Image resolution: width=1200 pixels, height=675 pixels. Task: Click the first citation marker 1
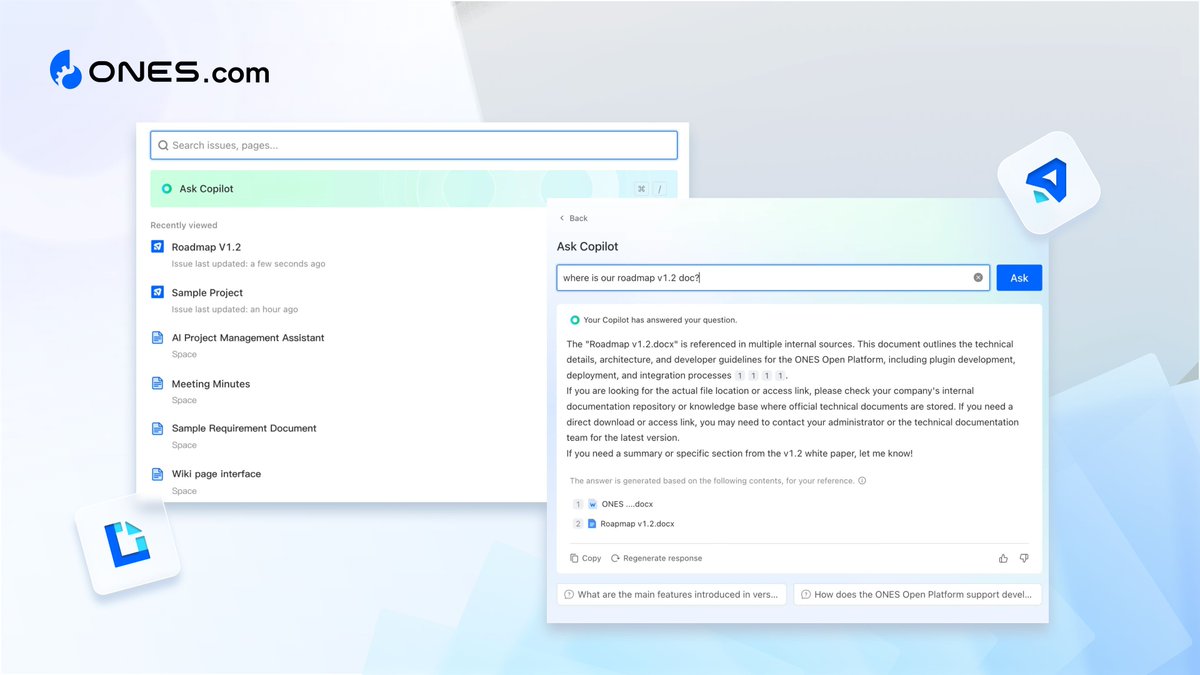(x=741, y=376)
